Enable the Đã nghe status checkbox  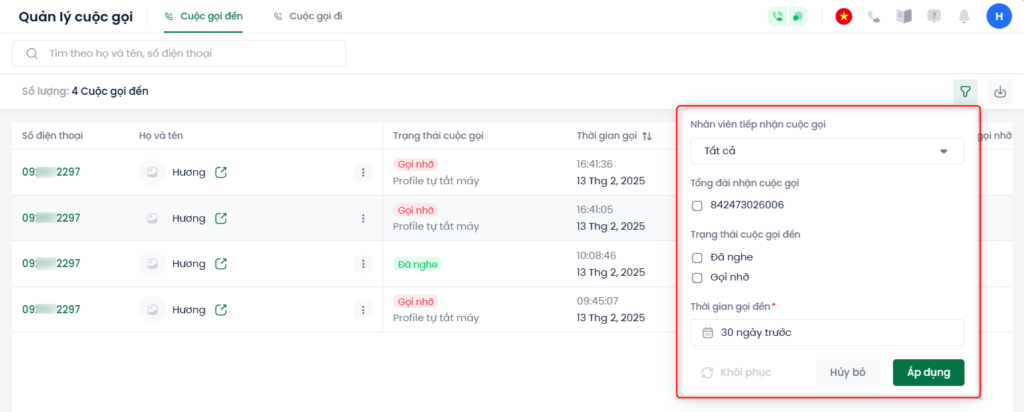(x=697, y=257)
